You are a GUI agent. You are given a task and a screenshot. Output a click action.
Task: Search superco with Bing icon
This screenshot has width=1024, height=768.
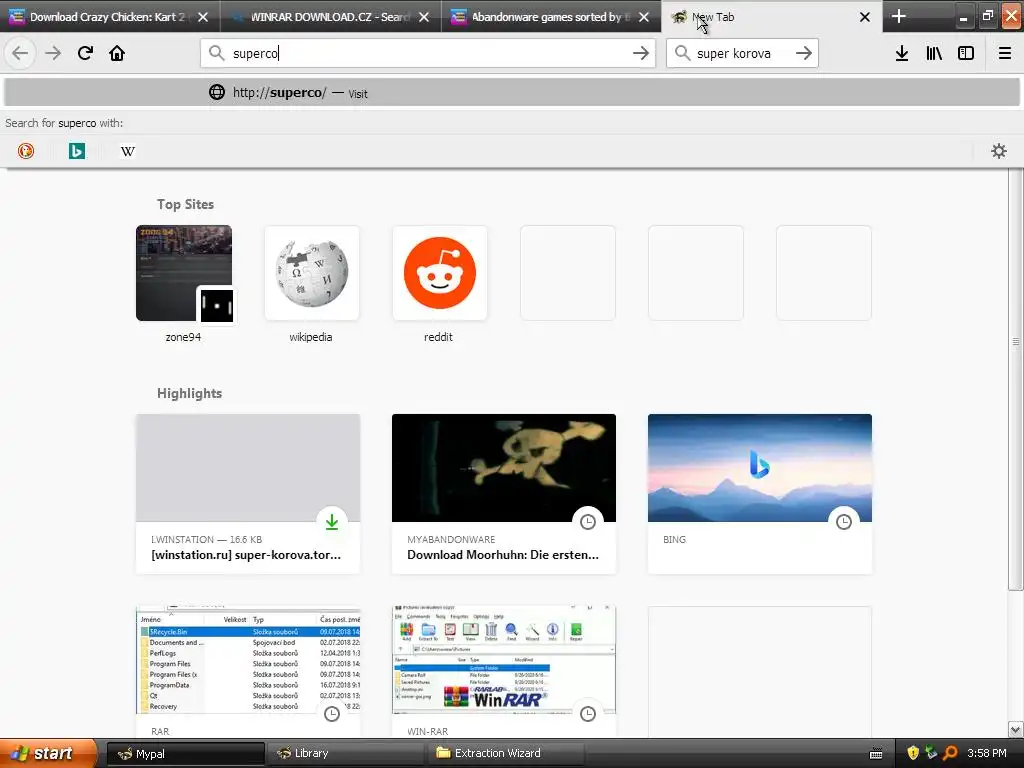click(x=77, y=151)
